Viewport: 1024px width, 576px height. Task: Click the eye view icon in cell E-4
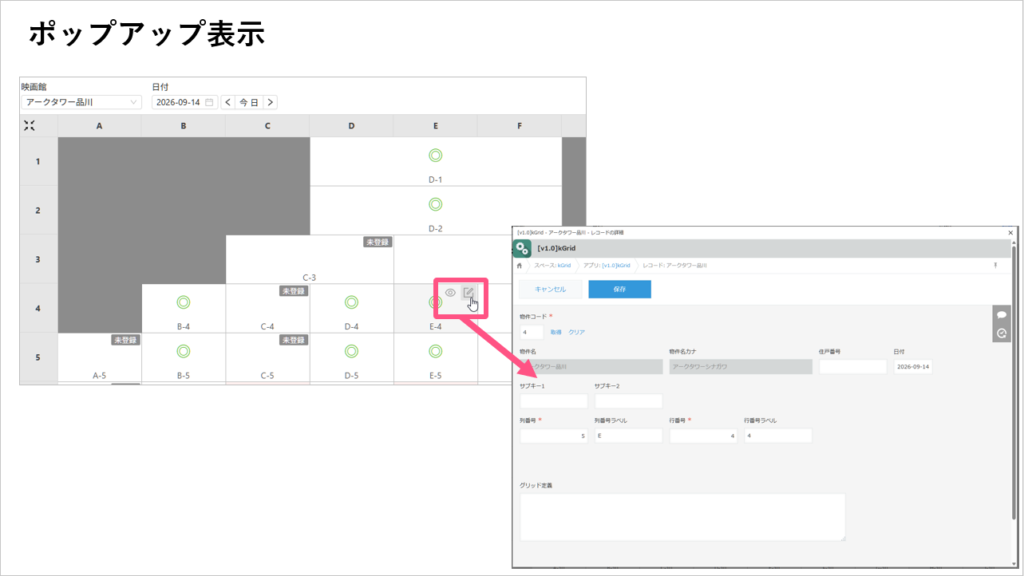coord(450,293)
